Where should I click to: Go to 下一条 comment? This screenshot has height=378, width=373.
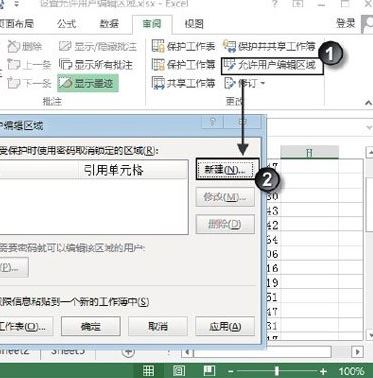point(28,83)
